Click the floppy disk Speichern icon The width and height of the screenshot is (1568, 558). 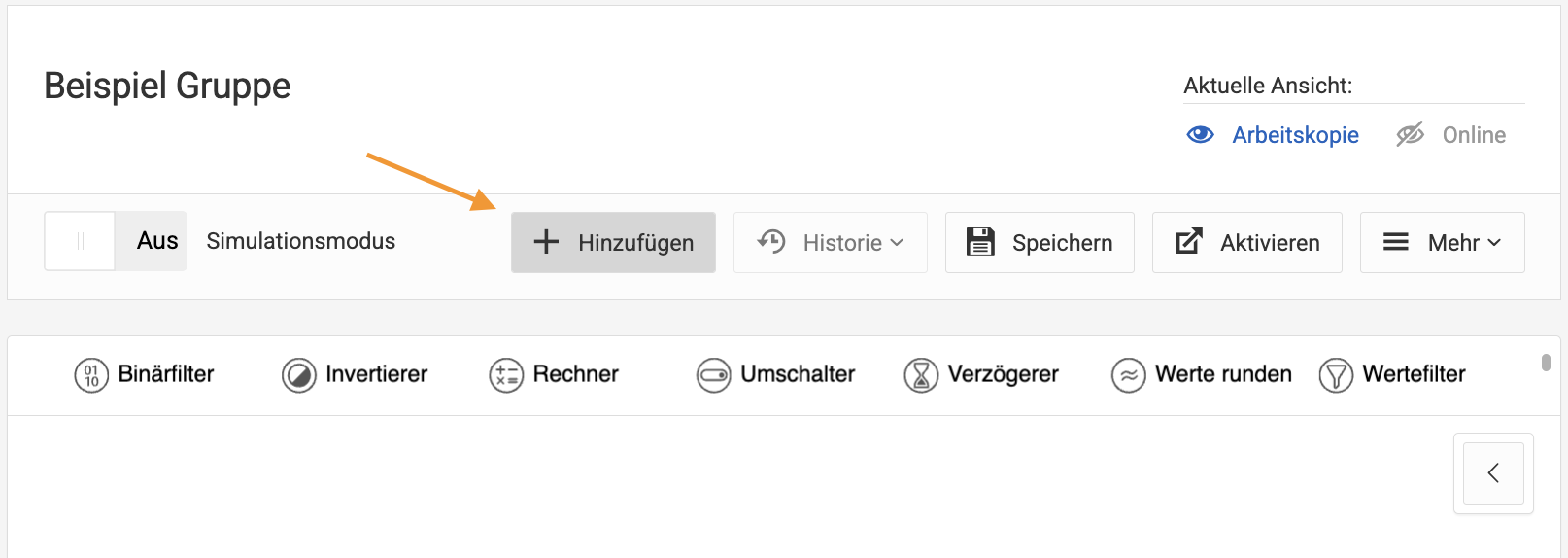pos(980,242)
